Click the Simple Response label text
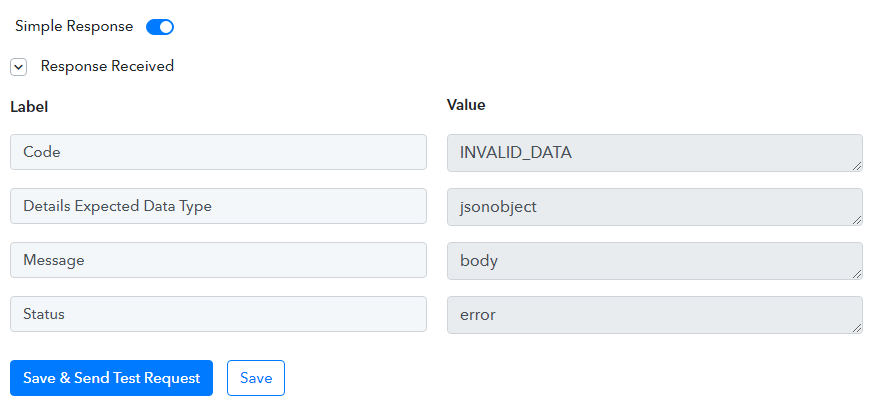 click(74, 26)
